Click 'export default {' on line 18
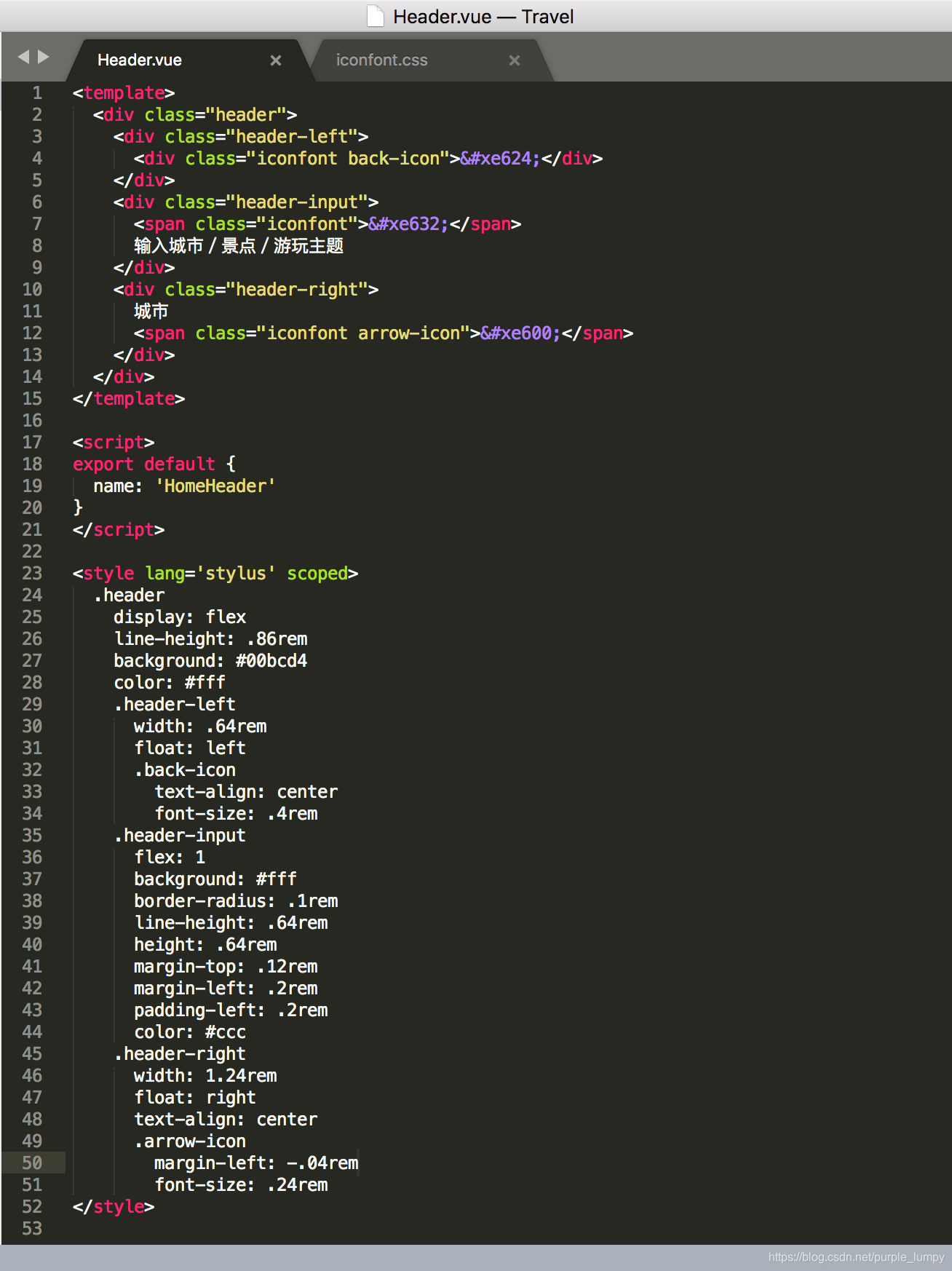Viewport: 952px width, 1271px height. pyautogui.click(x=154, y=464)
